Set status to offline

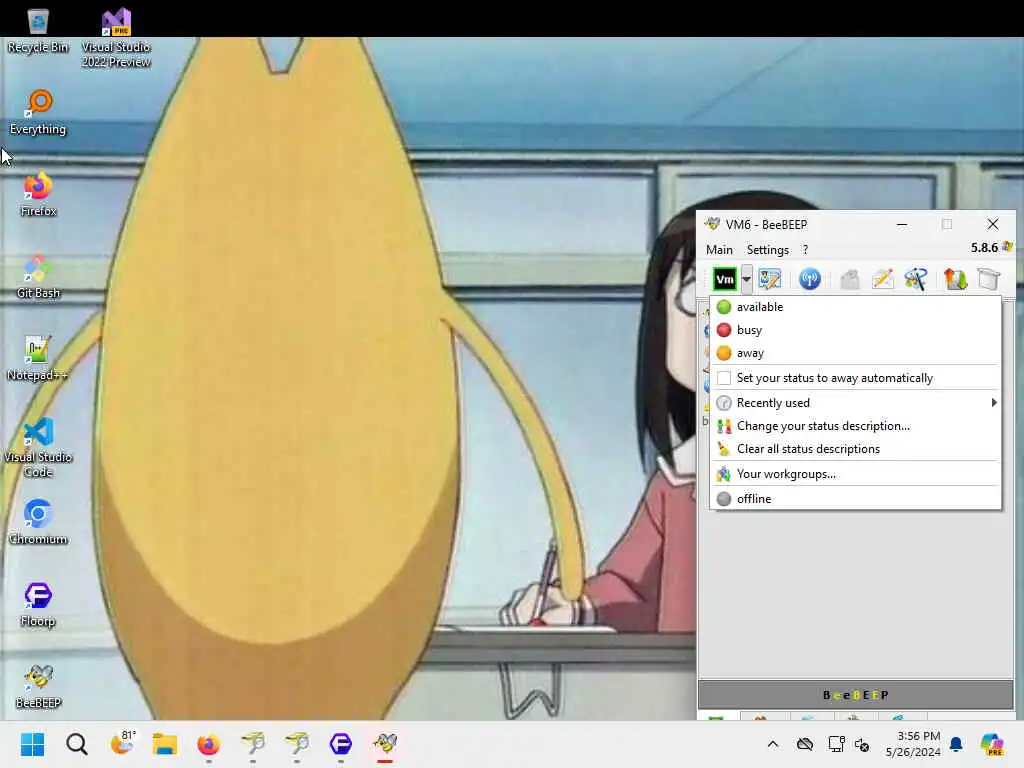[x=856, y=499]
